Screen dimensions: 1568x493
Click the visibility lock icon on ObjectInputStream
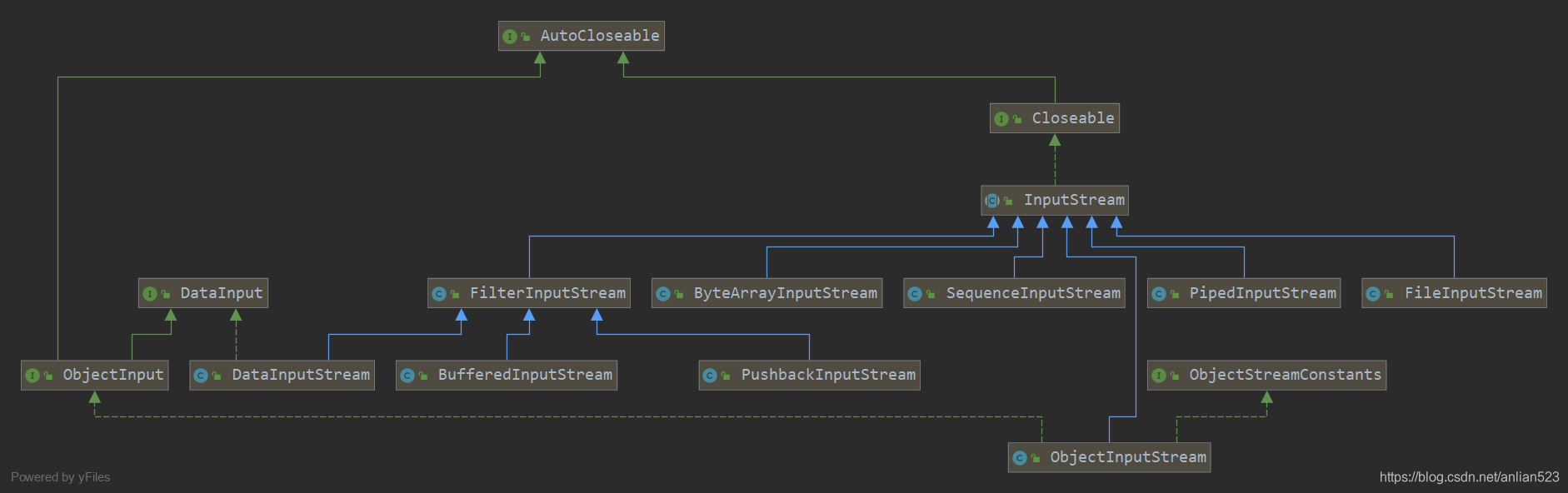coord(1036,458)
